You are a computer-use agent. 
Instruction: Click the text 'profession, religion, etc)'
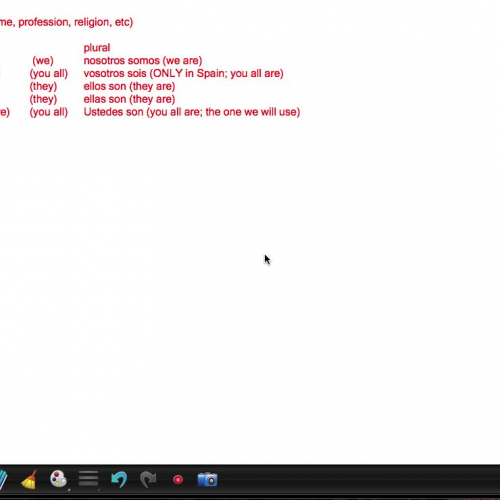pyautogui.click(x=76, y=22)
